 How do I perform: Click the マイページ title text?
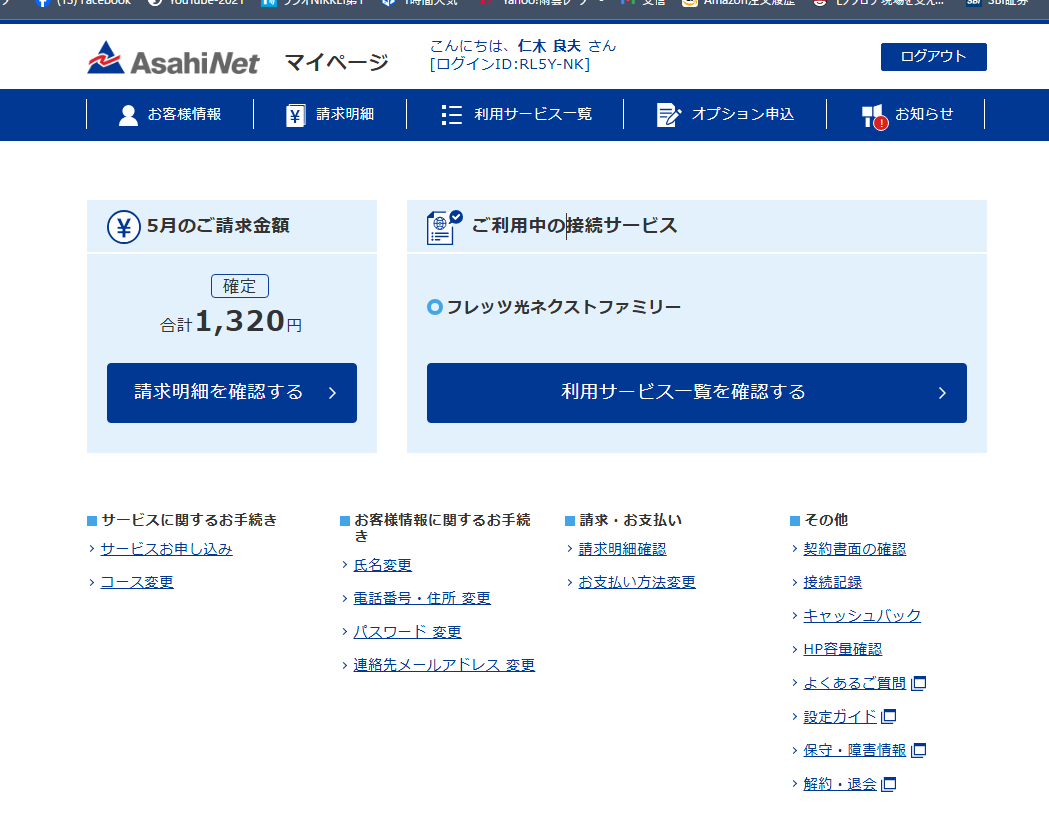coord(337,62)
